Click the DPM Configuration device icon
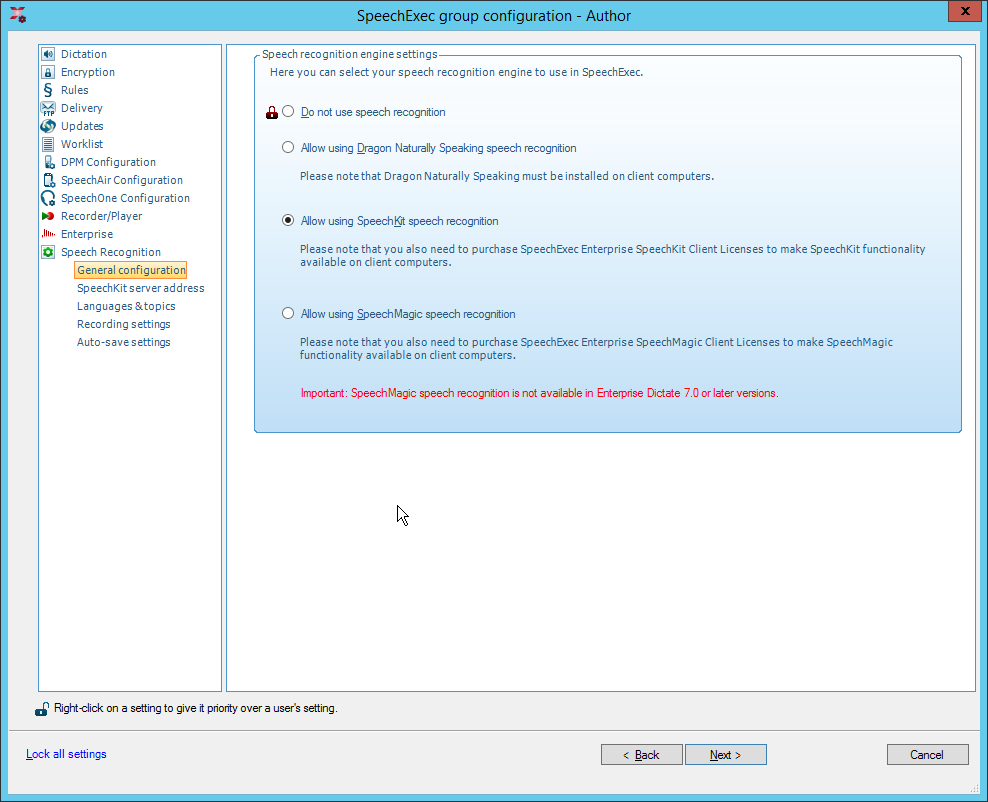The height and width of the screenshot is (802, 988). [48, 162]
